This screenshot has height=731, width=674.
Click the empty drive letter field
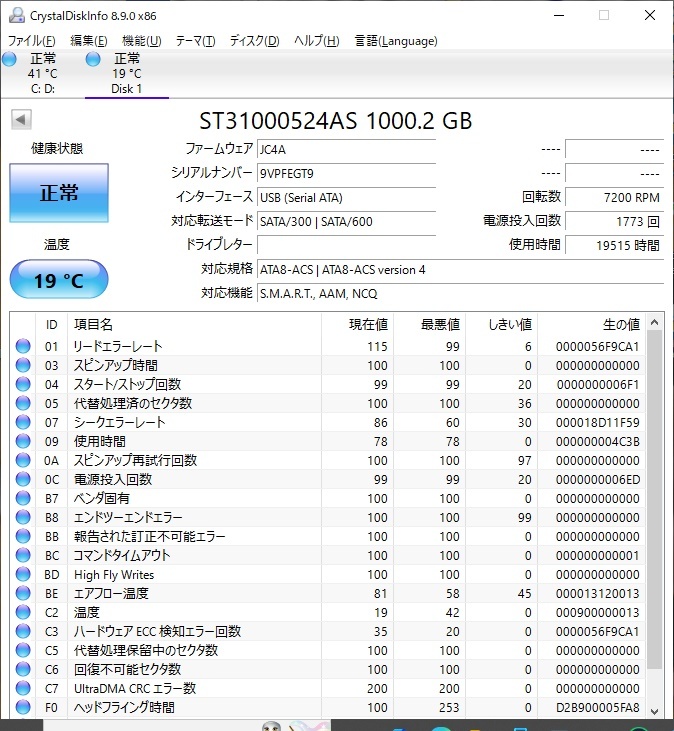click(x=346, y=245)
